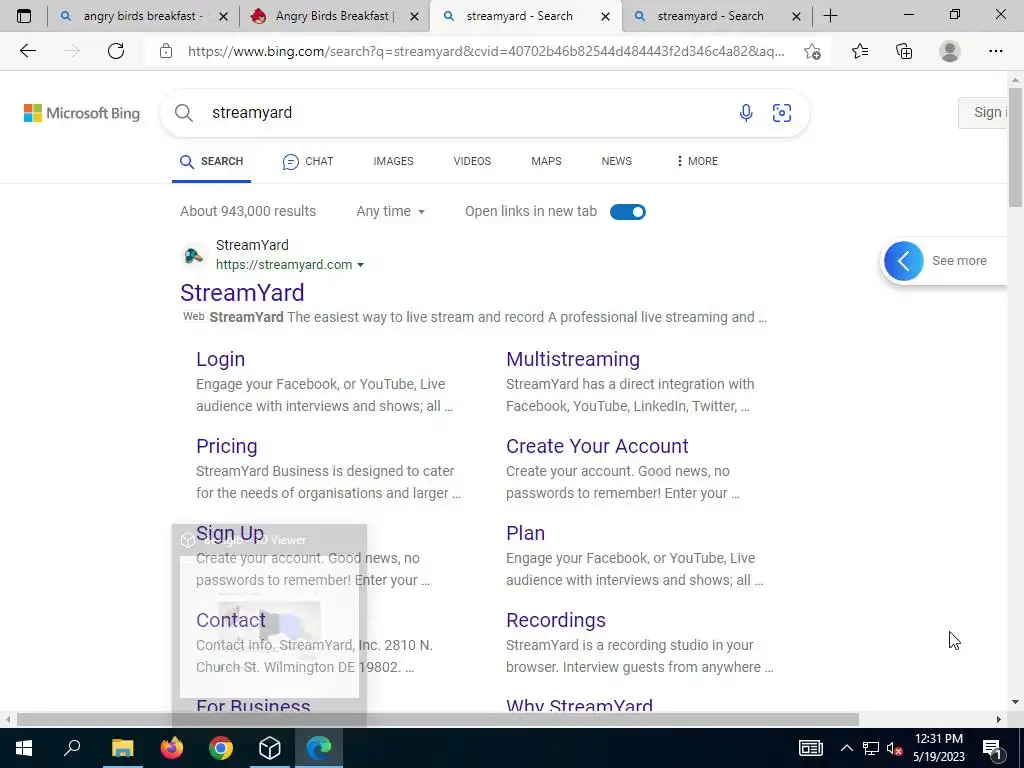Launch Google Chrome from the taskbar
The height and width of the screenshot is (768, 1024).
tap(221, 748)
